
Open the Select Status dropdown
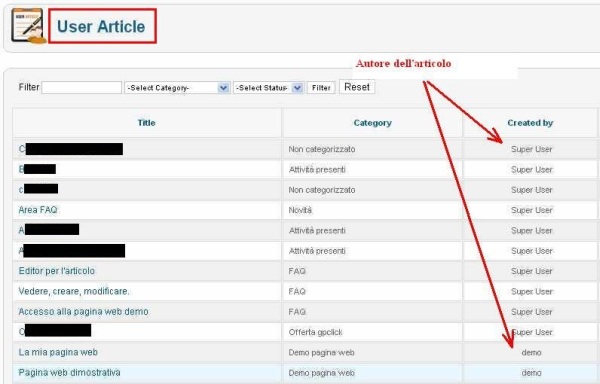pyautogui.click(x=269, y=88)
